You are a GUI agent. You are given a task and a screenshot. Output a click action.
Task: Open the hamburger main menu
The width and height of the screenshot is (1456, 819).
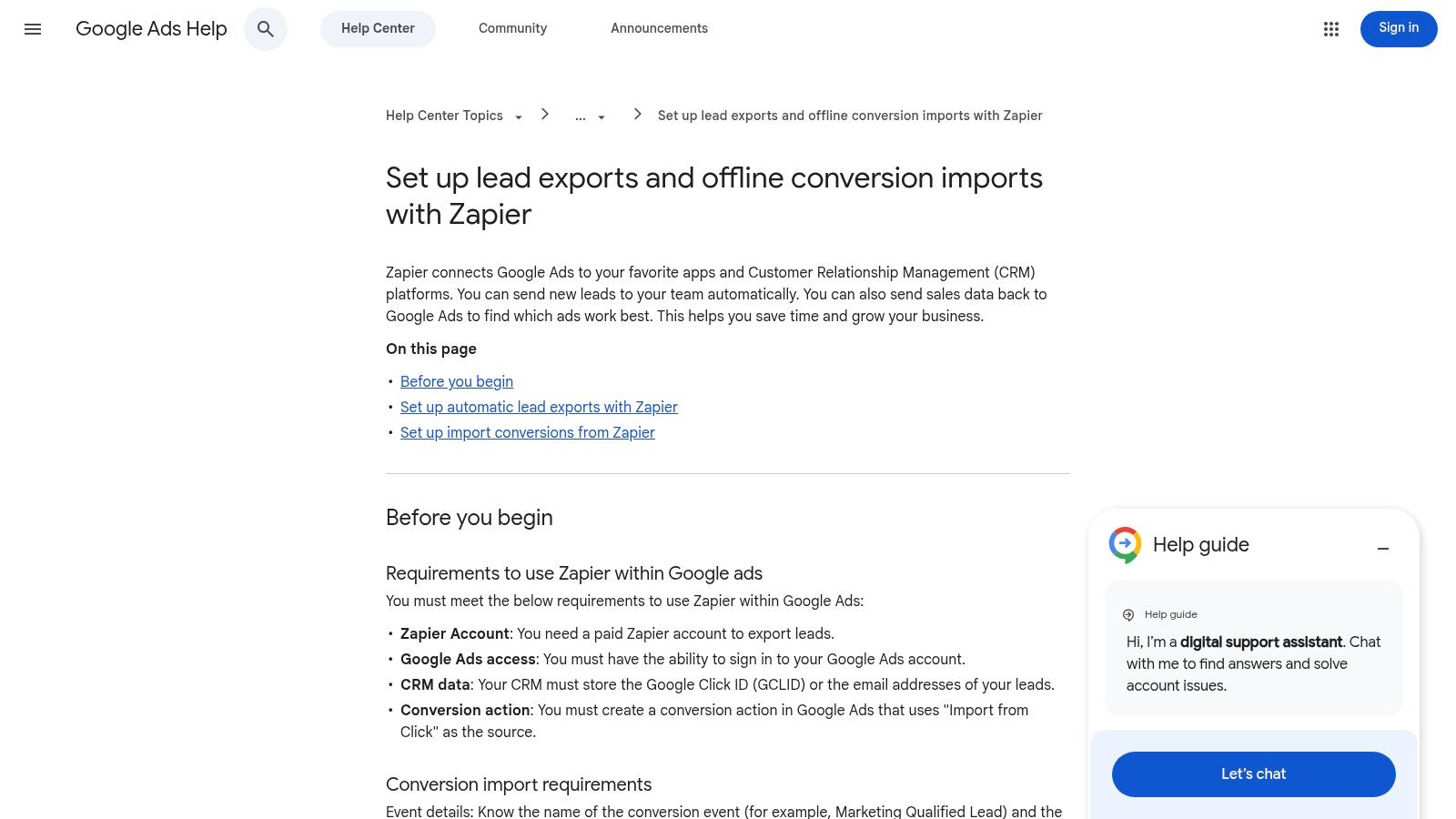pos(33,29)
